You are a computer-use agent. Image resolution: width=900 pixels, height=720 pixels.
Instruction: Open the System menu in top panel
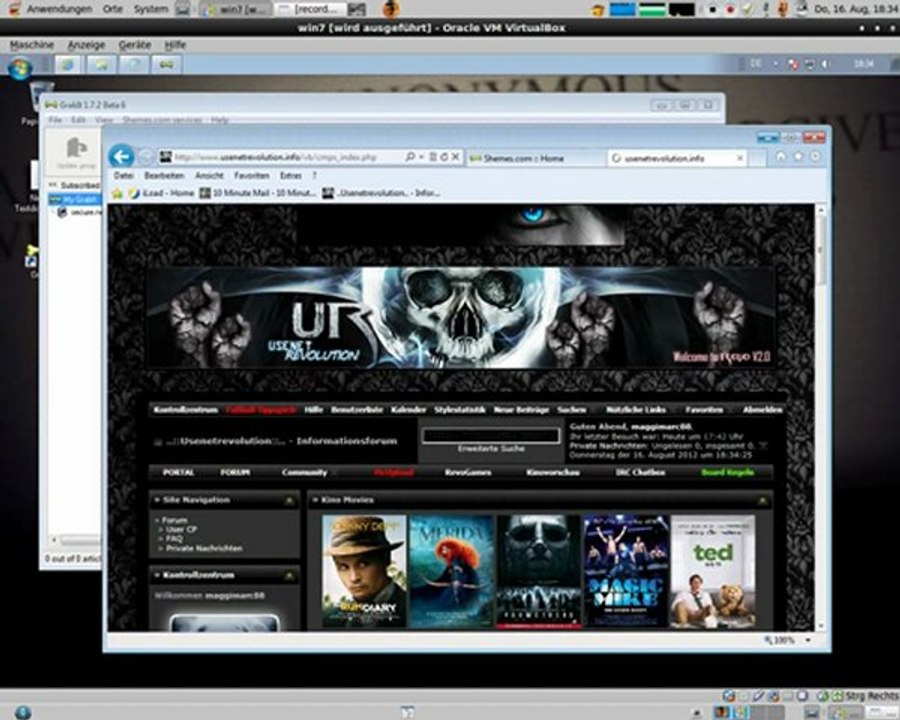150,9
